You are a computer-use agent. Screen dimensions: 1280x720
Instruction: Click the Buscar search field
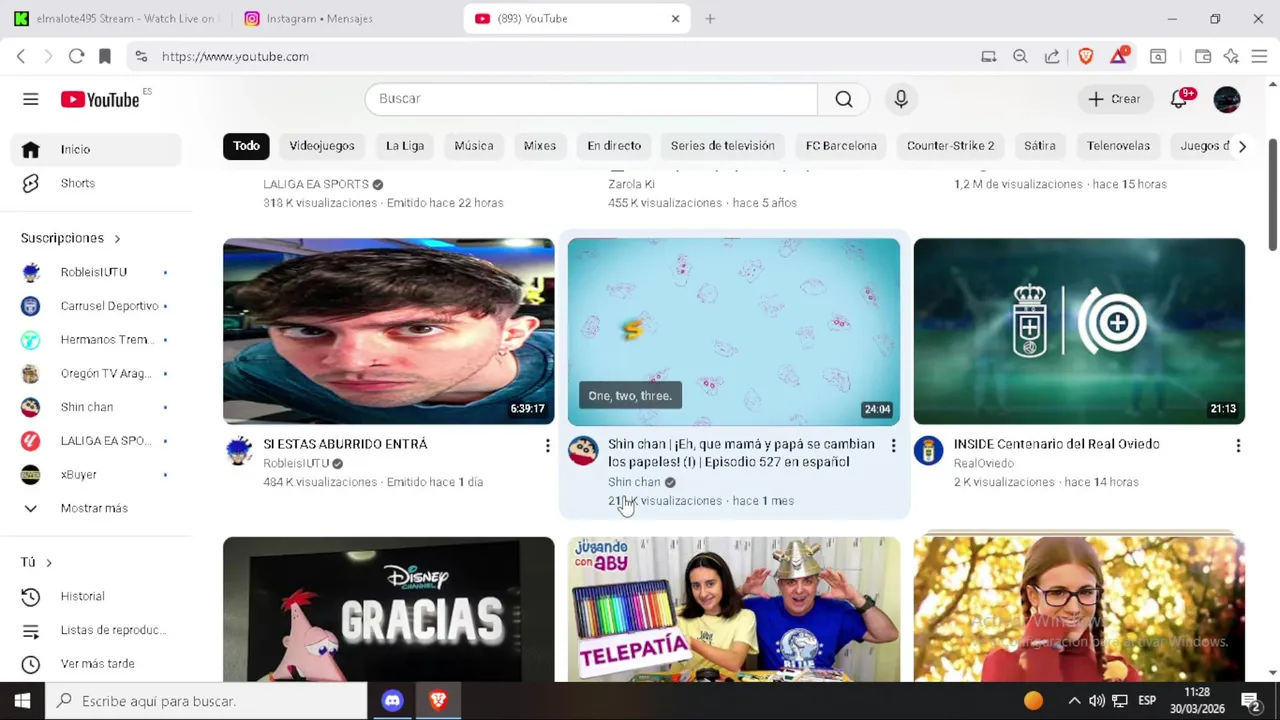click(592, 99)
